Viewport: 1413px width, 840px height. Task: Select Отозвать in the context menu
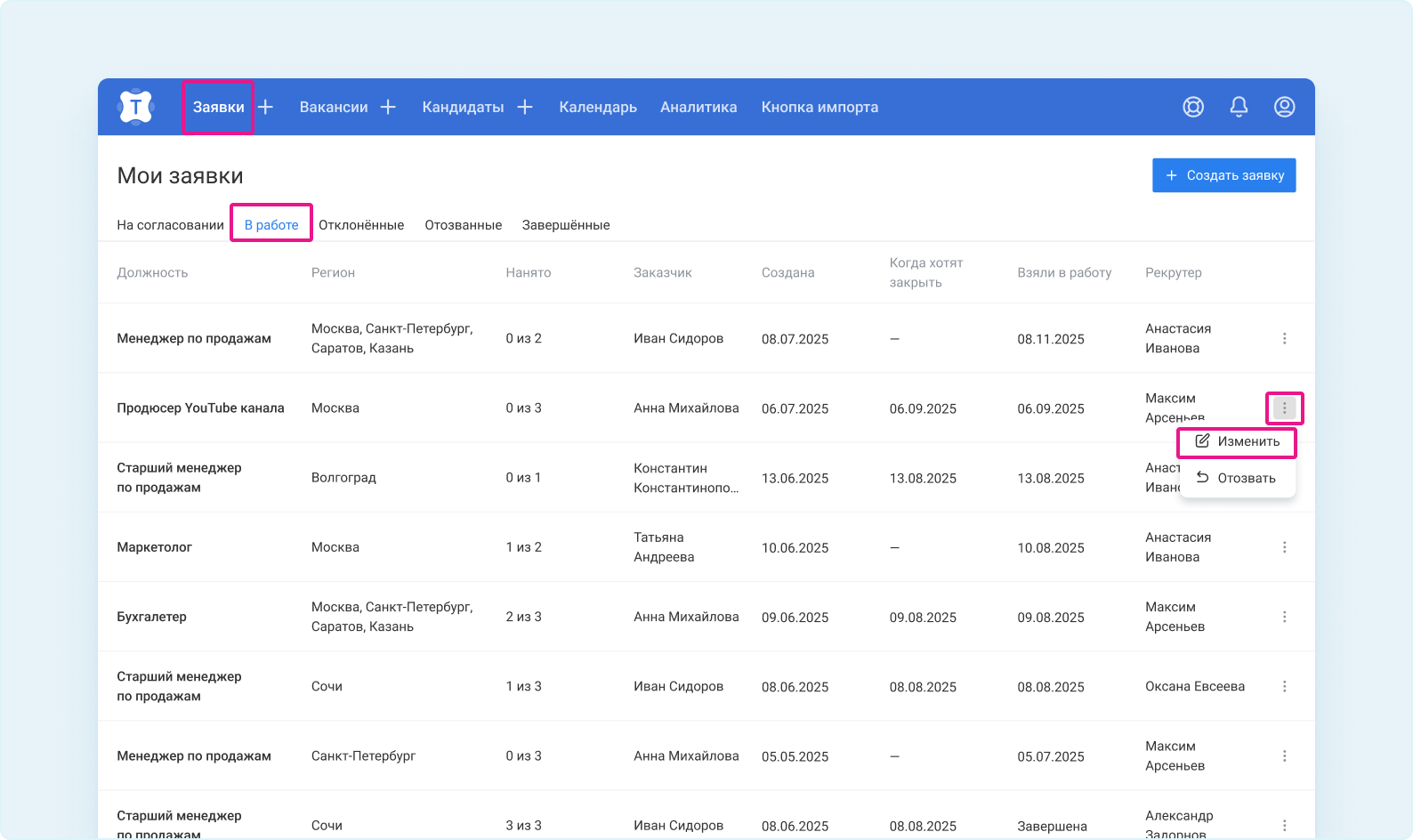coord(1237,478)
